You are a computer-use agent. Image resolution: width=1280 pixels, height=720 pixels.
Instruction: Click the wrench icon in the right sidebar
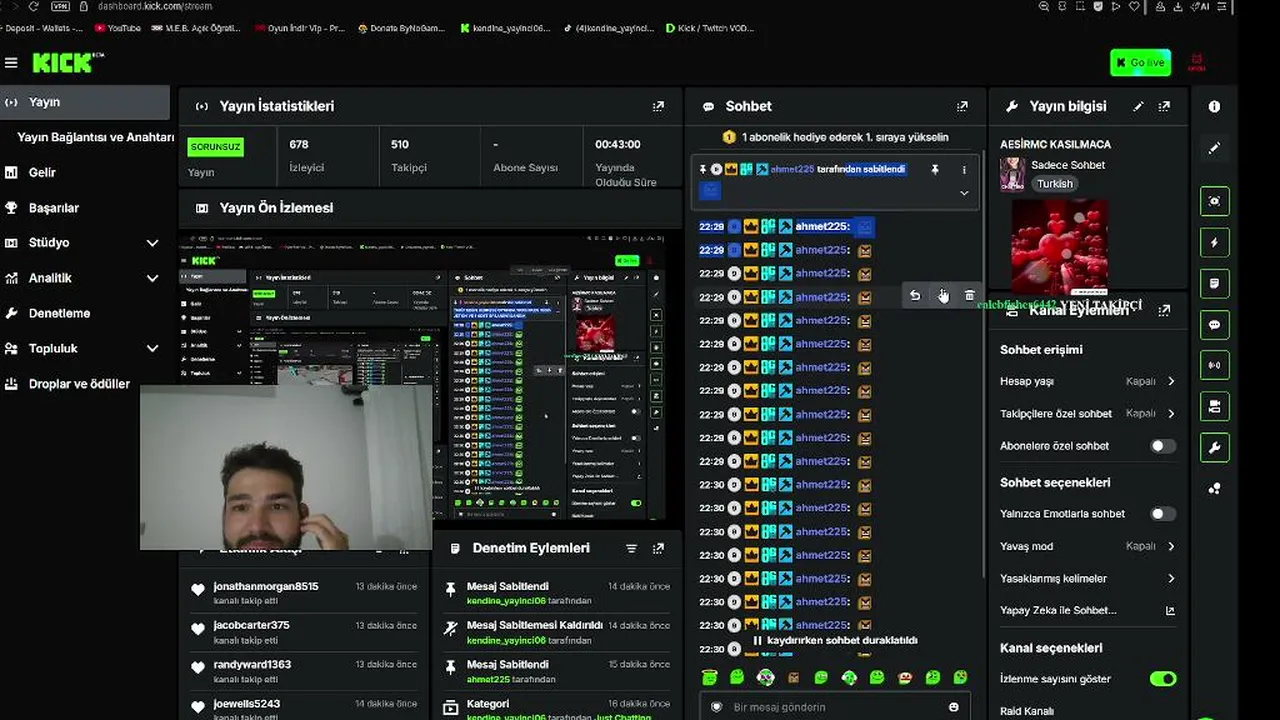tap(1214, 447)
